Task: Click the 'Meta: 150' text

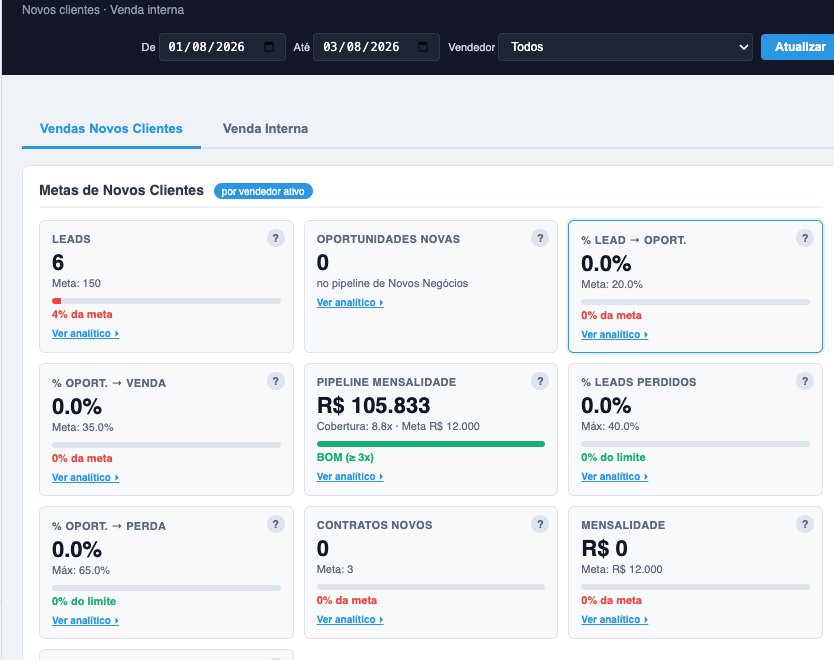Action: pos(76,283)
